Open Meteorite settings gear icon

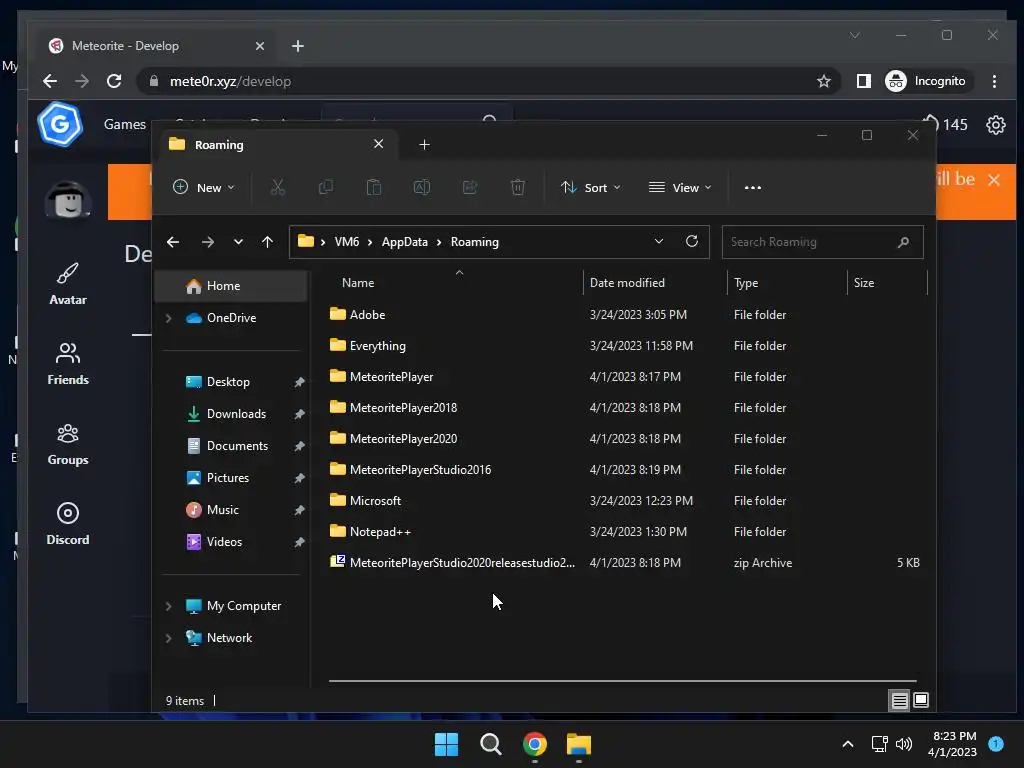995,124
